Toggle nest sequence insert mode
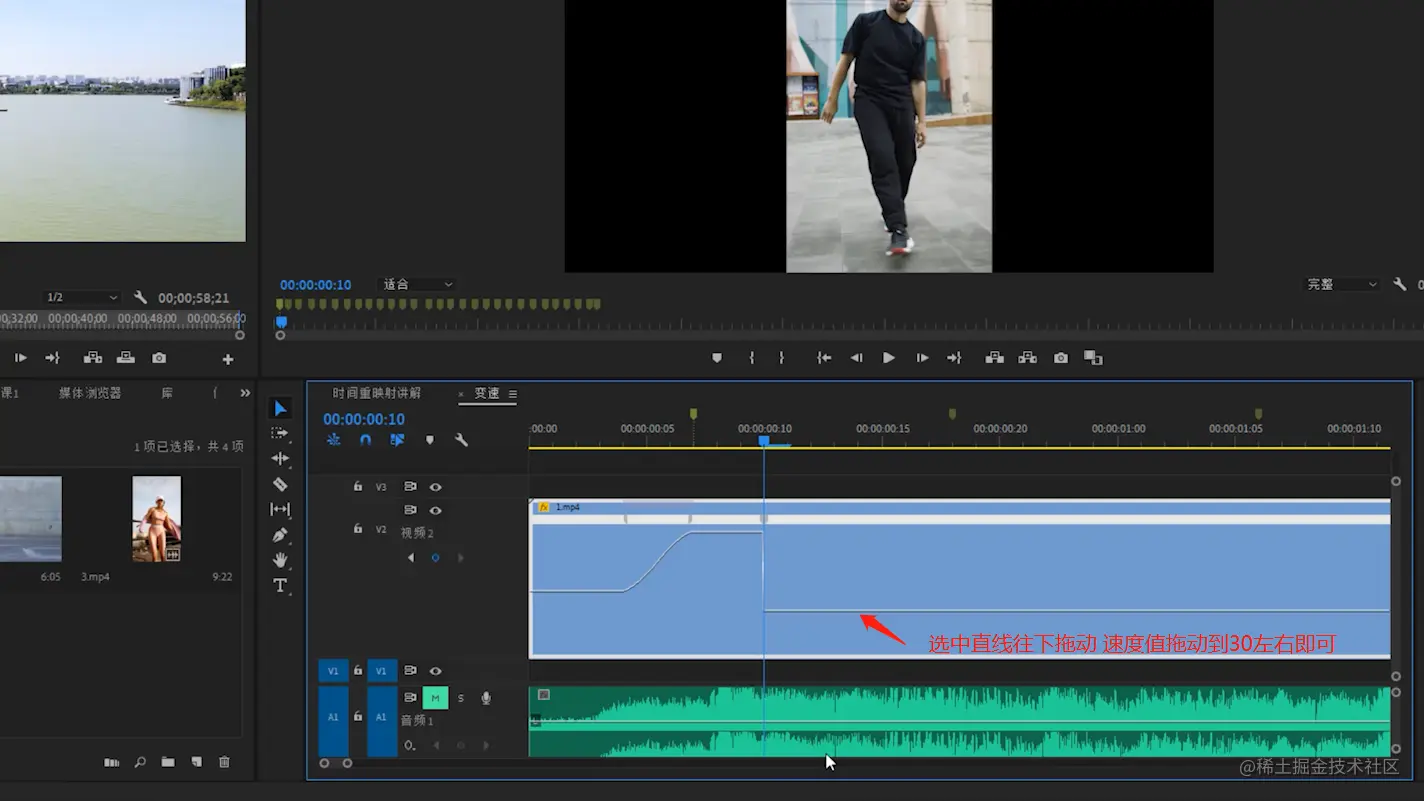The height and width of the screenshot is (801, 1424). click(x=333, y=440)
